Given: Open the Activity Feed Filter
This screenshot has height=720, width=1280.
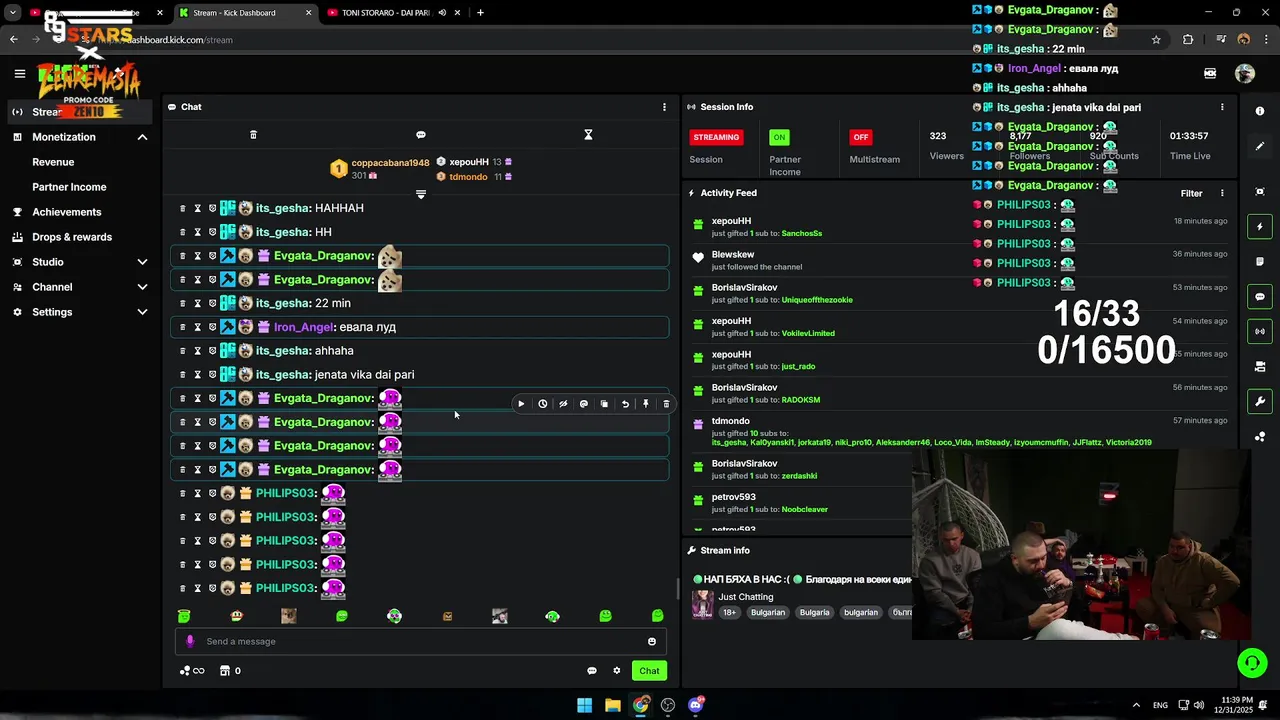Looking at the screenshot, I should point(1191,193).
